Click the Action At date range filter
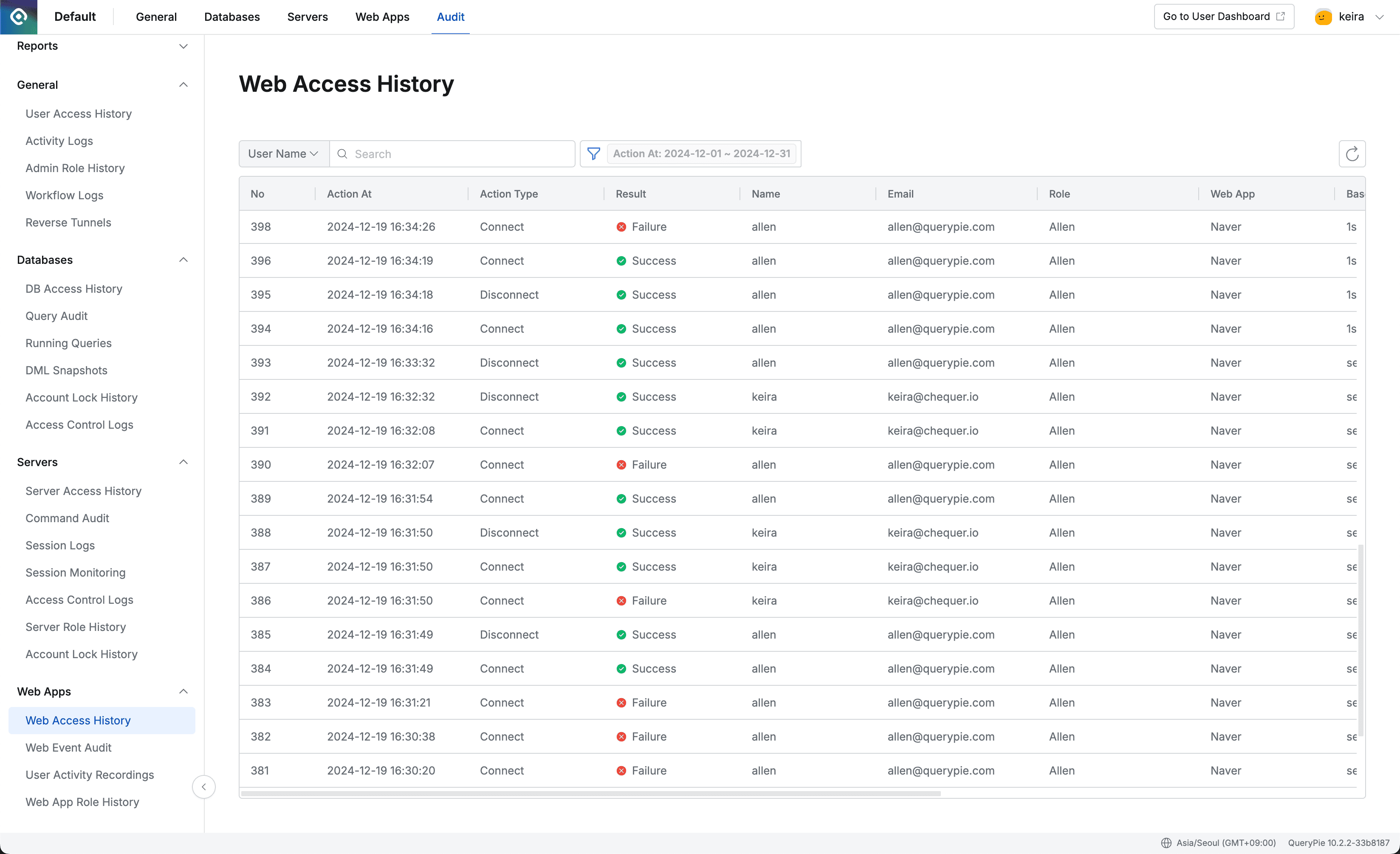Screen dimensions: 1400x854 pos(702,153)
